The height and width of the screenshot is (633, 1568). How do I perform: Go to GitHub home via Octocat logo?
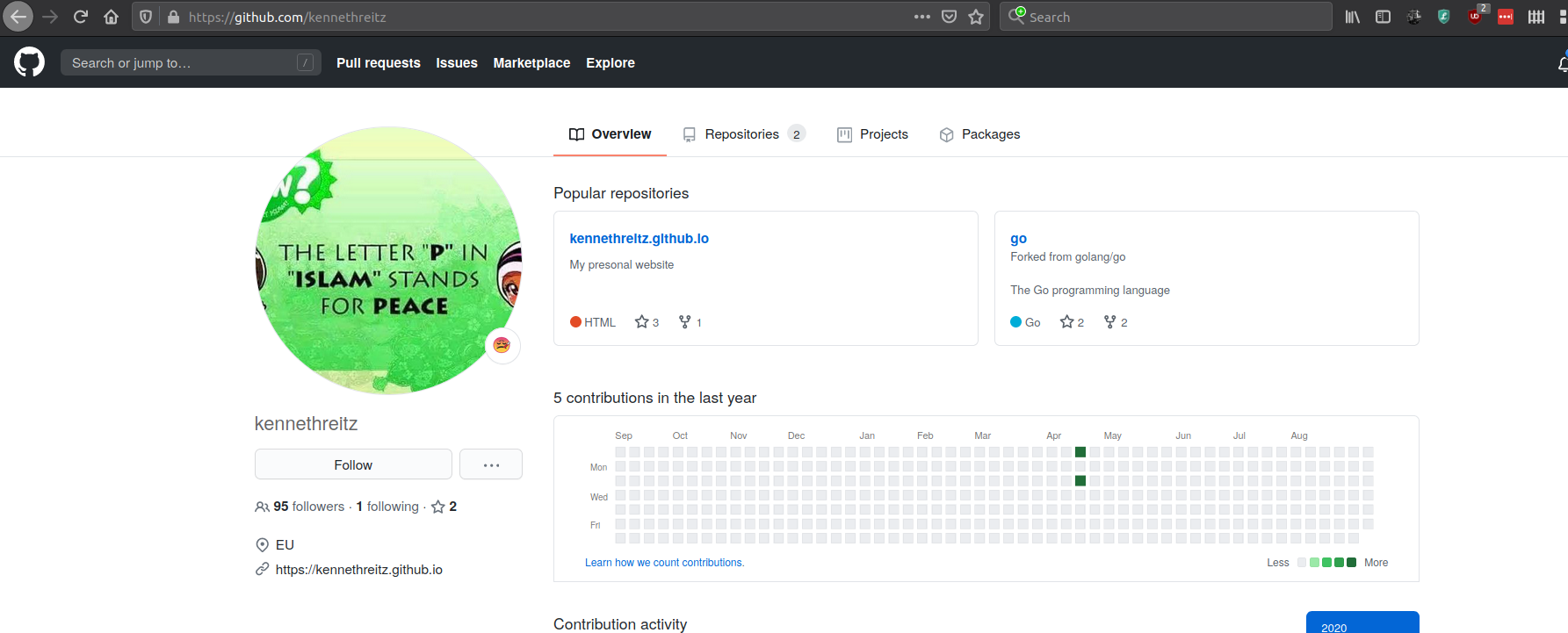click(29, 62)
